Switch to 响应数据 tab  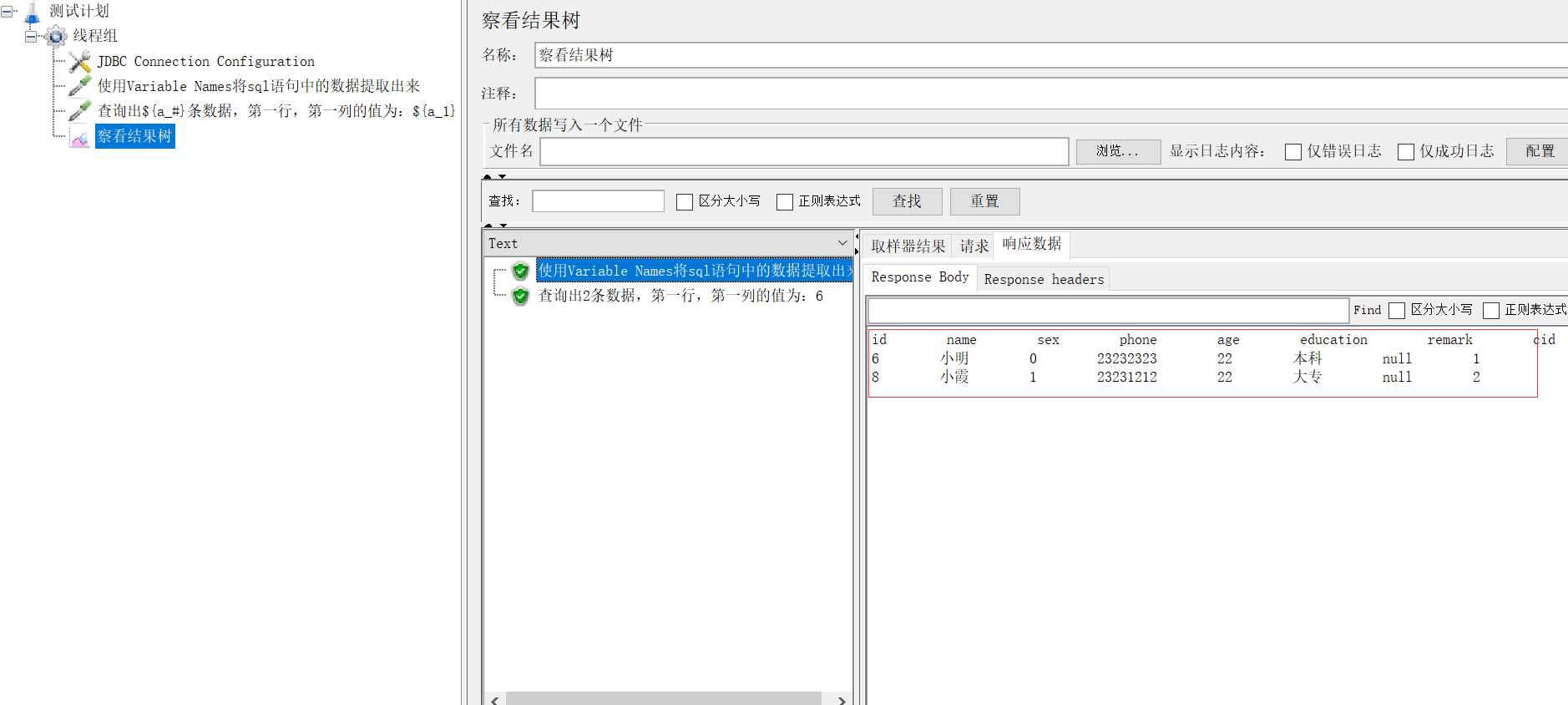1032,244
